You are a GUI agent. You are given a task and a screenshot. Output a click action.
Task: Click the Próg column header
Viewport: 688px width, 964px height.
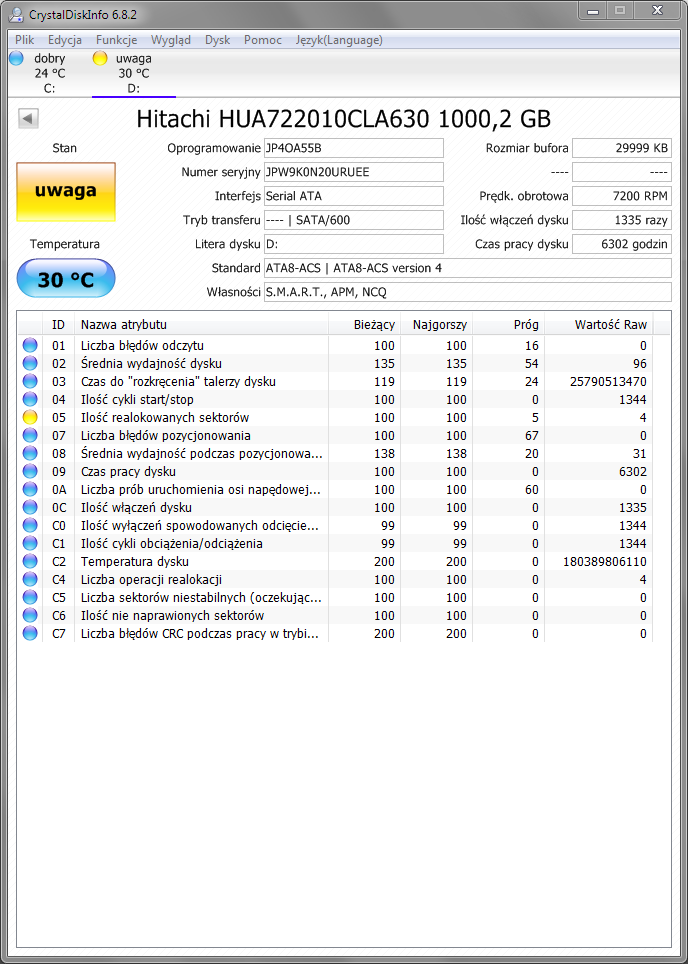pyautogui.click(x=508, y=325)
